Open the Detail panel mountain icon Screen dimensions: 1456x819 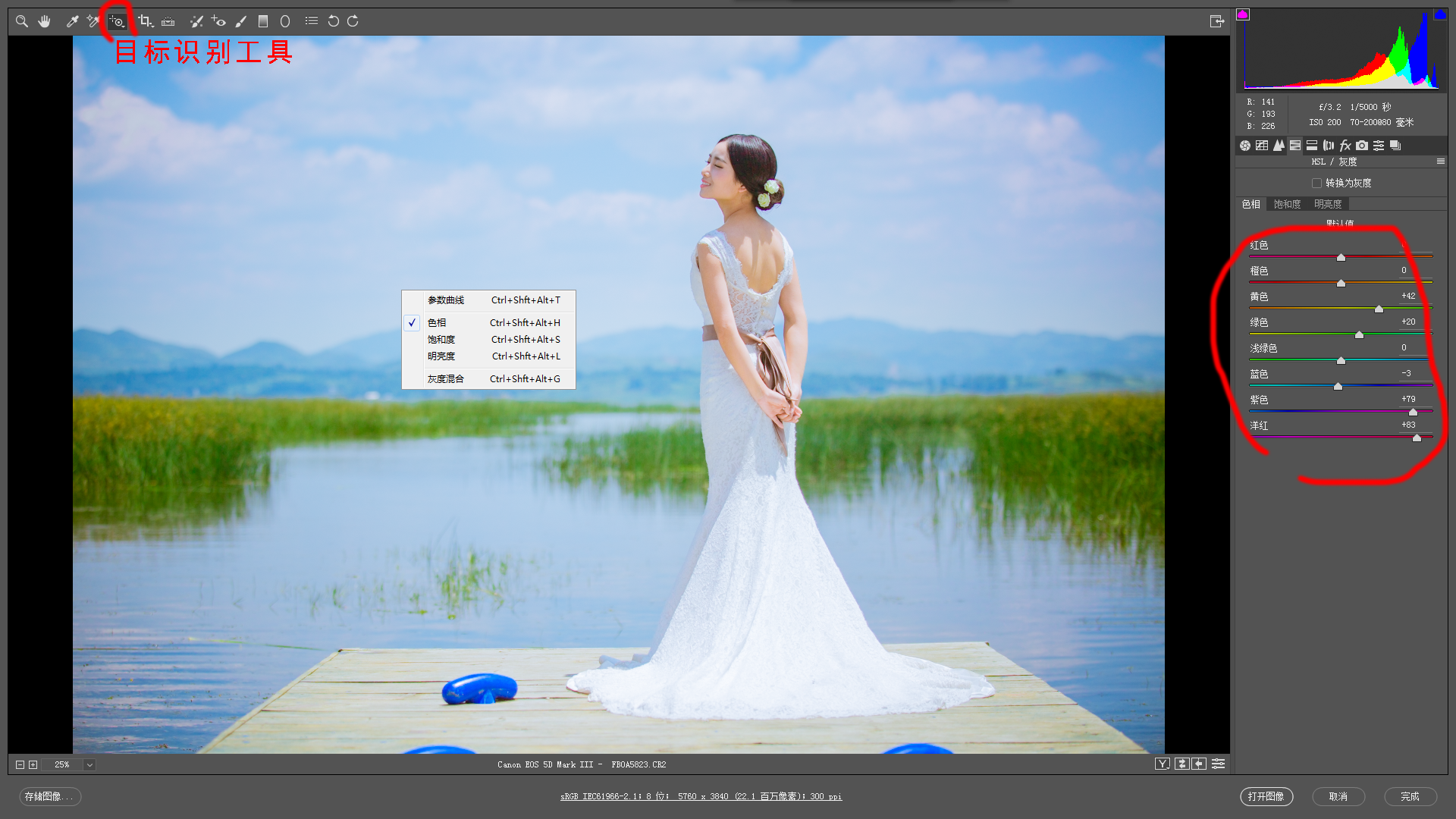(x=1279, y=146)
